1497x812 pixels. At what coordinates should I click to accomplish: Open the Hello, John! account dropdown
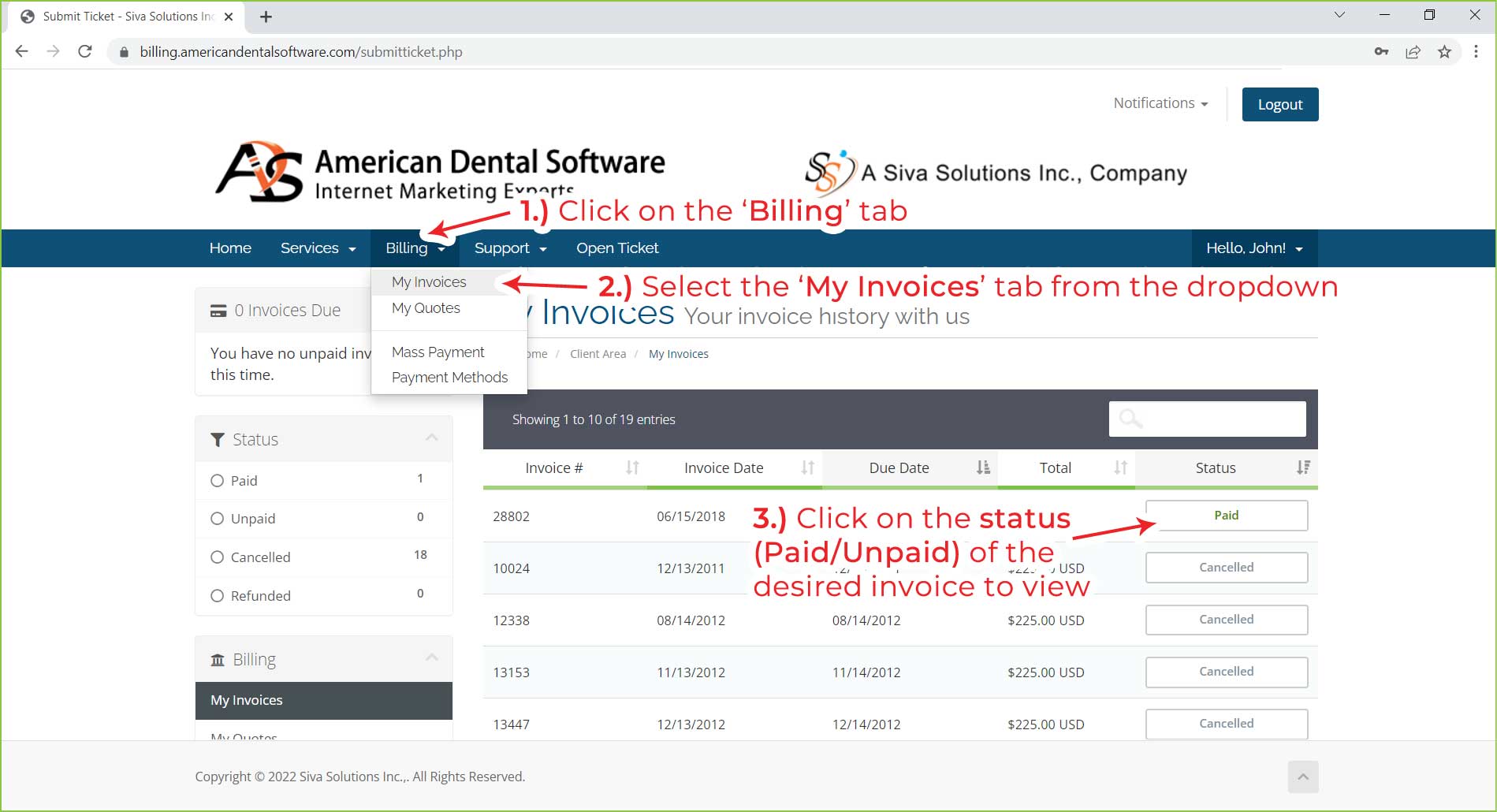pyautogui.click(x=1253, y=248)
